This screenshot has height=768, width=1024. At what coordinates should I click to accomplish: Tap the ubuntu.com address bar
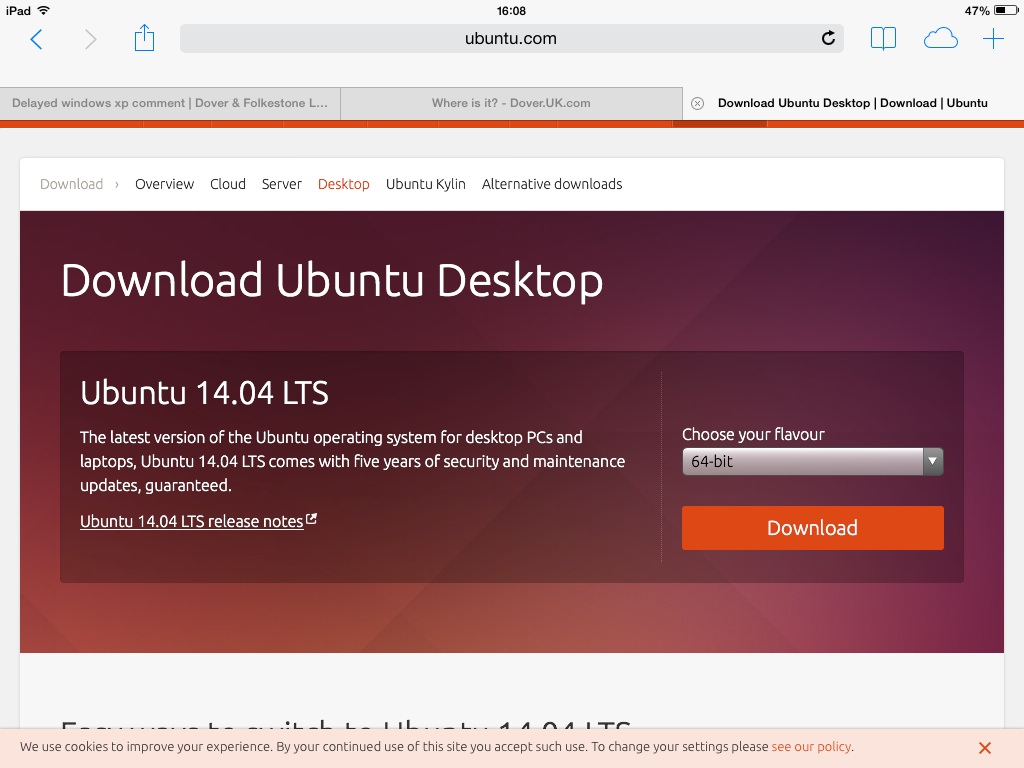(511, 39)
